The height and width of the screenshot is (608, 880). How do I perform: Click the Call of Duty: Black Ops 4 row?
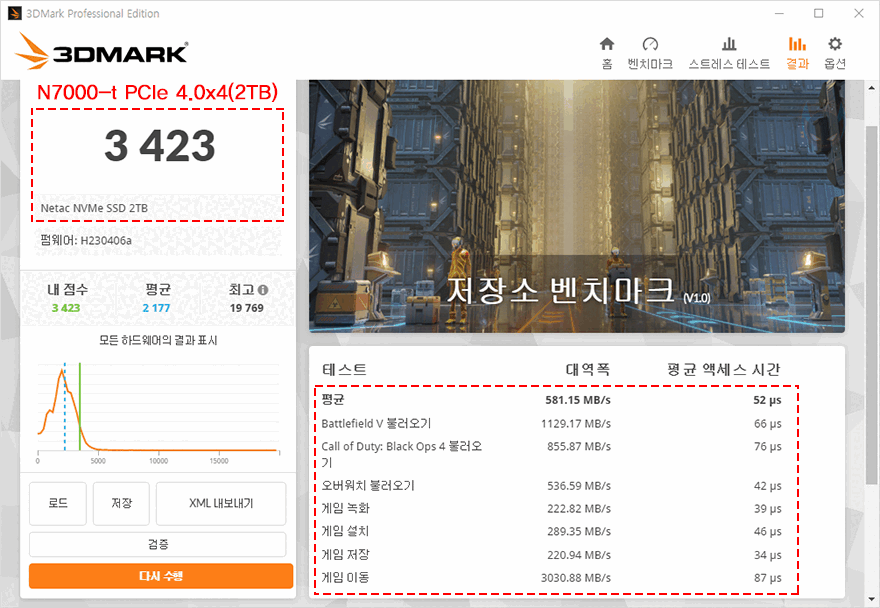coord(551,454)
